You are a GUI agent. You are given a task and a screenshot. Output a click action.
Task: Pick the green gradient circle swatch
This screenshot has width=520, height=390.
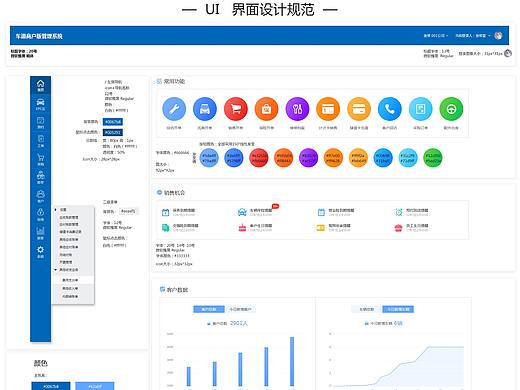click(433, 158)
